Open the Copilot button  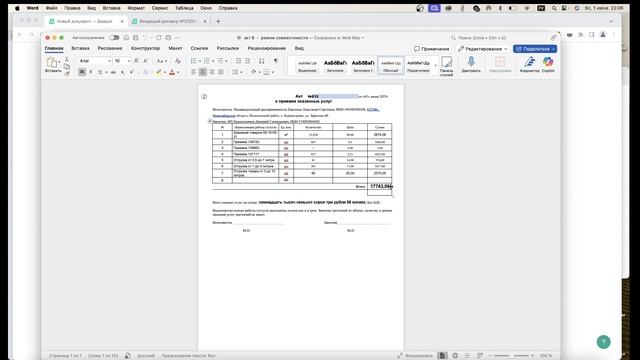[548, 64]
